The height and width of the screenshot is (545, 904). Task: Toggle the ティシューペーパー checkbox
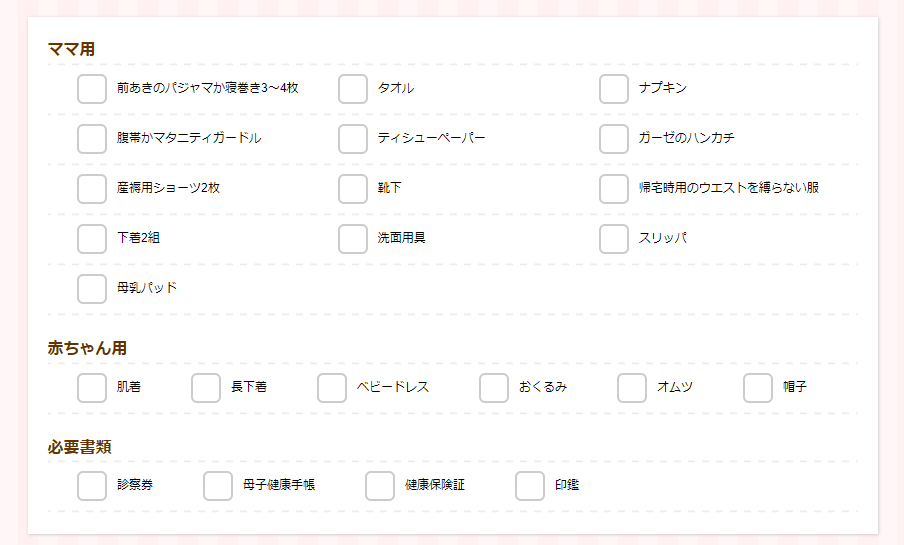[353, 139]
